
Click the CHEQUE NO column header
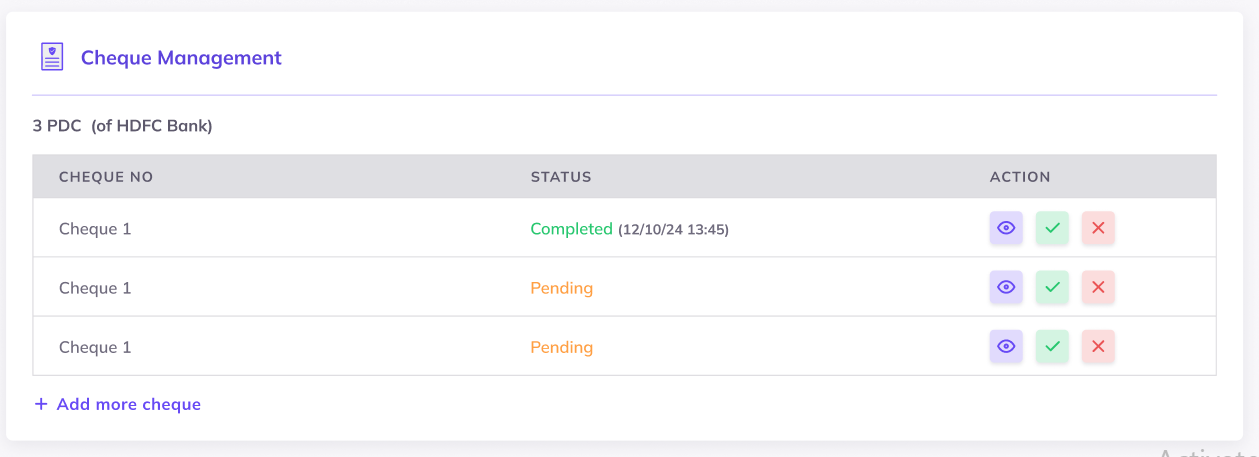pos(106,177)
